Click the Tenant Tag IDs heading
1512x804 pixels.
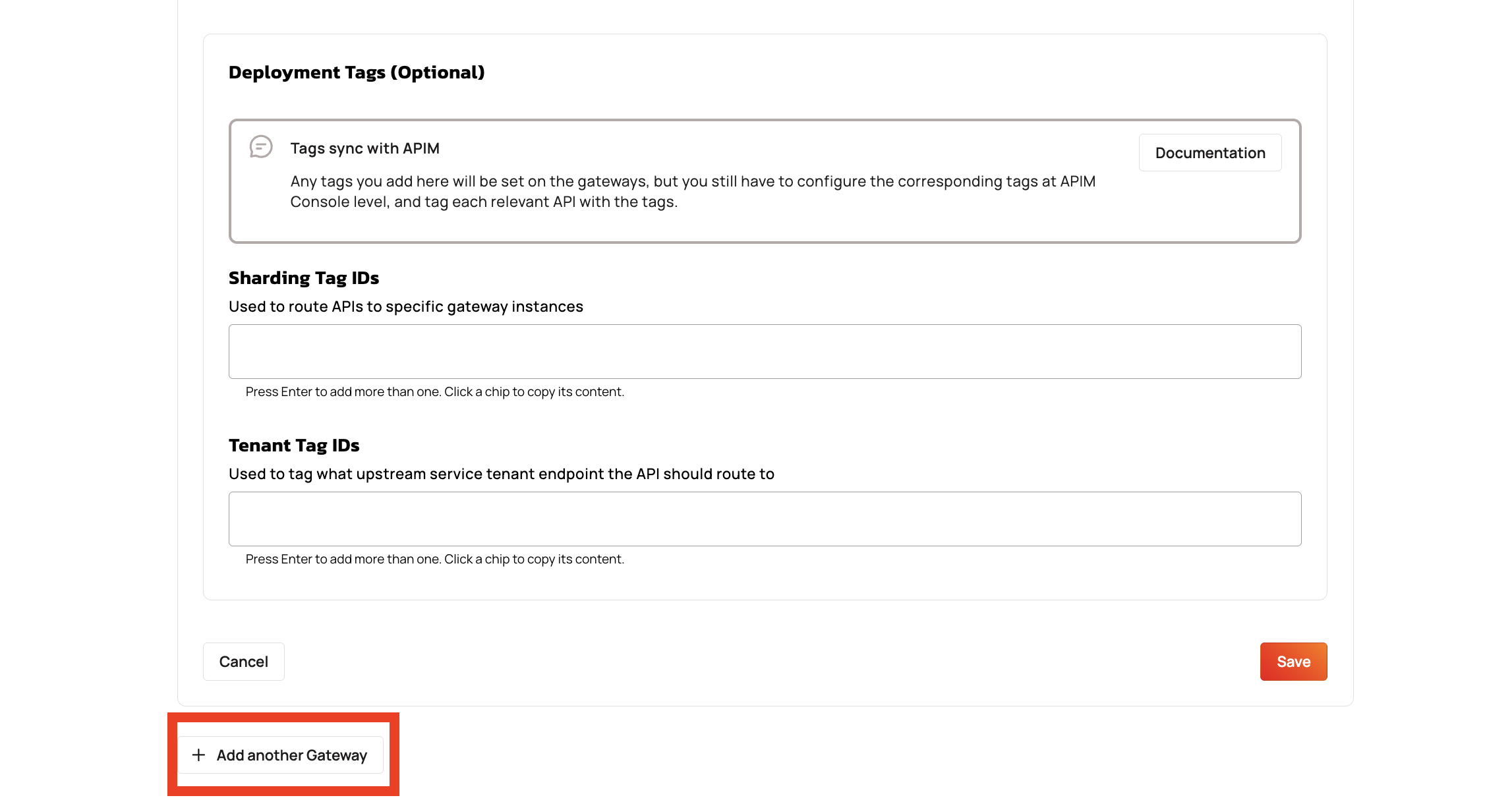pyautogui.click(x=294, y=445)
